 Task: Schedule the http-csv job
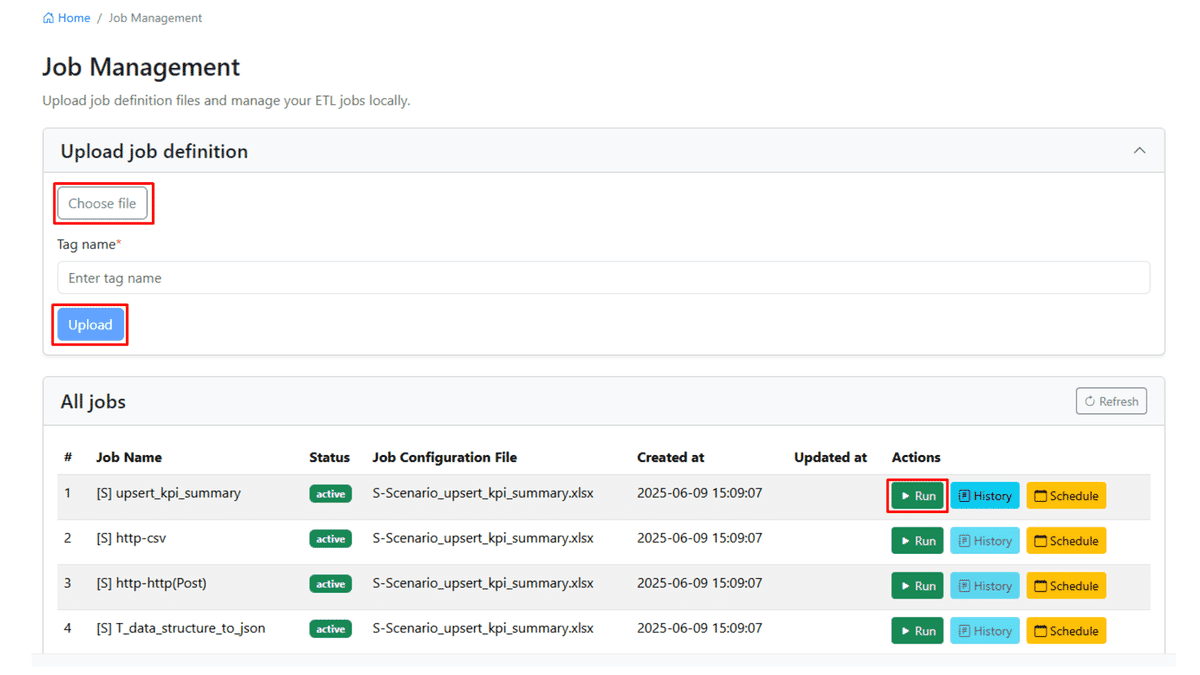(1066, 541)
